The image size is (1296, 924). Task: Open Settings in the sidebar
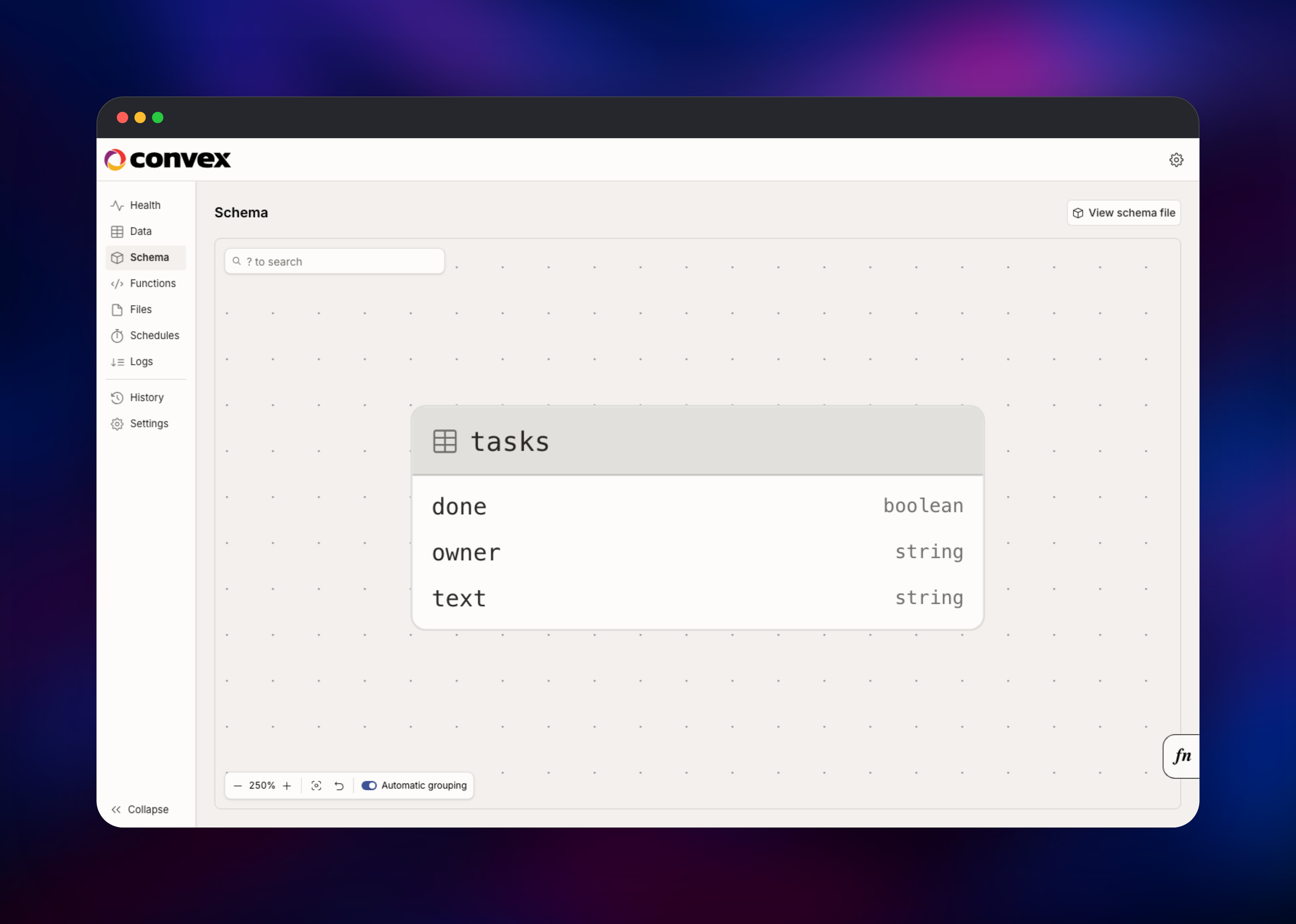pyautogui.click(x=145, y=424)
